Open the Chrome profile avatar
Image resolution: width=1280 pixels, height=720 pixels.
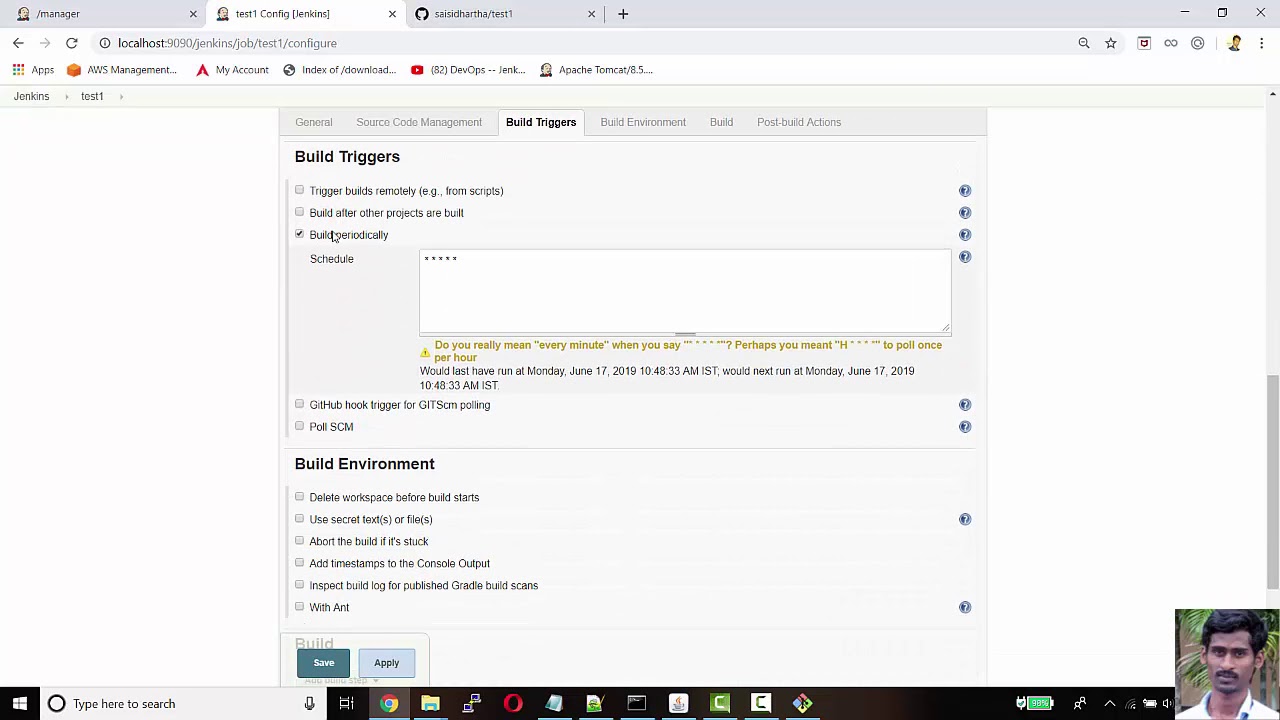pyautogui.click(x=1235, y=43)
